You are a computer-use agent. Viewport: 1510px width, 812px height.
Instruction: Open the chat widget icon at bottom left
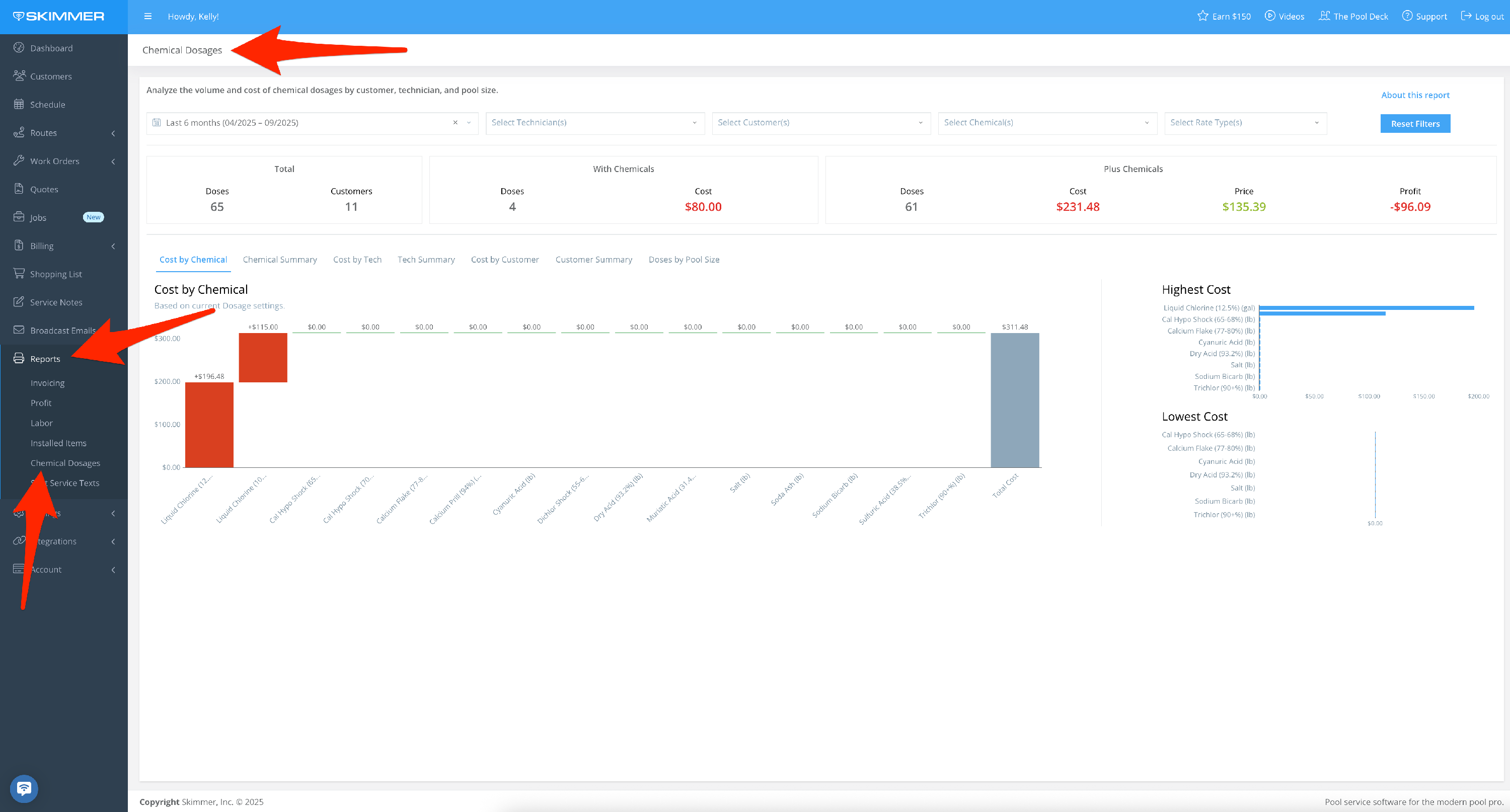[24, 788]
